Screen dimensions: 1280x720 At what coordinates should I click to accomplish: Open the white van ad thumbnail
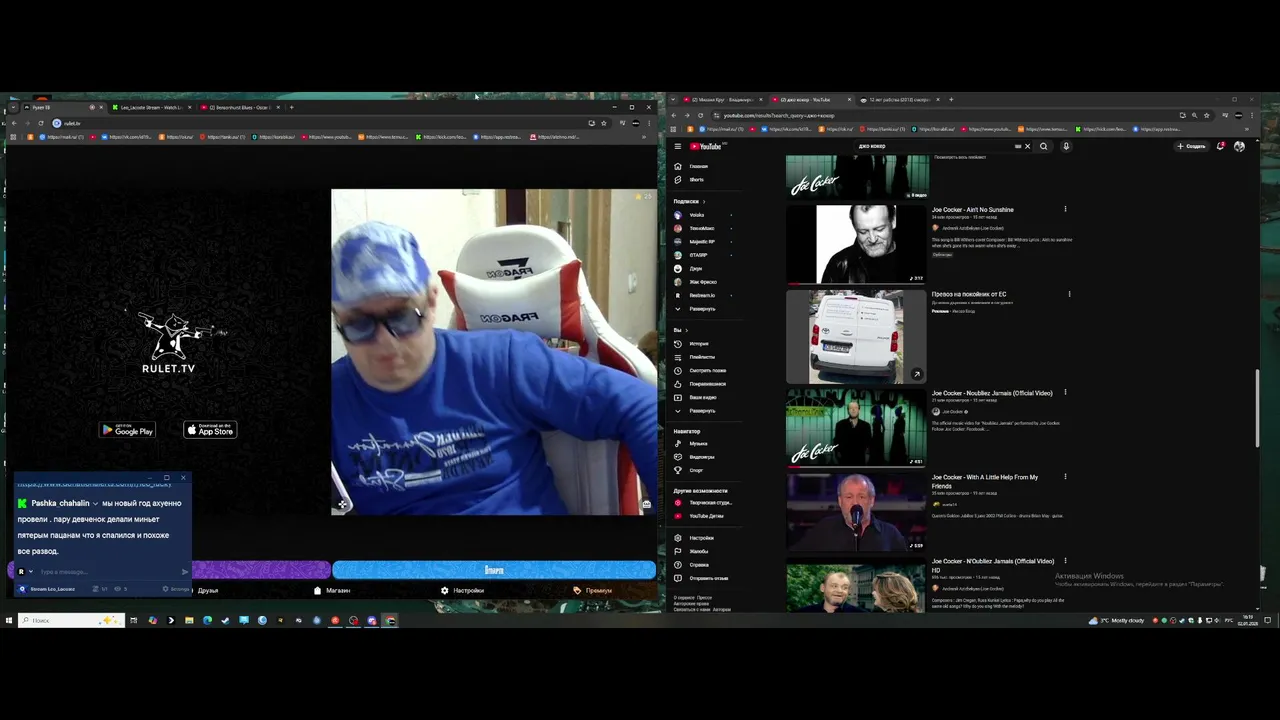coord(857,337)
